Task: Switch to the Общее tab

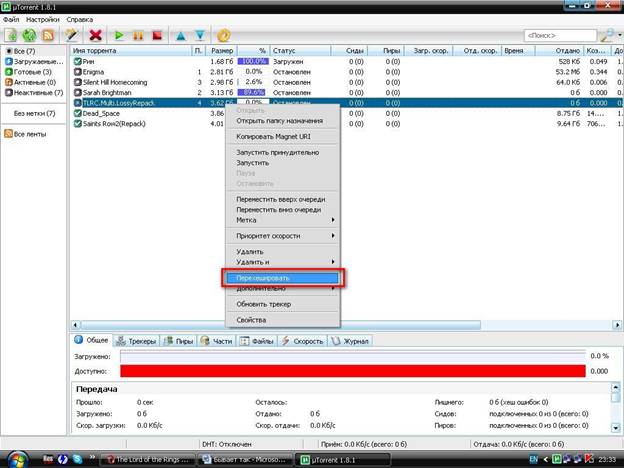Action: coord(92,340)
